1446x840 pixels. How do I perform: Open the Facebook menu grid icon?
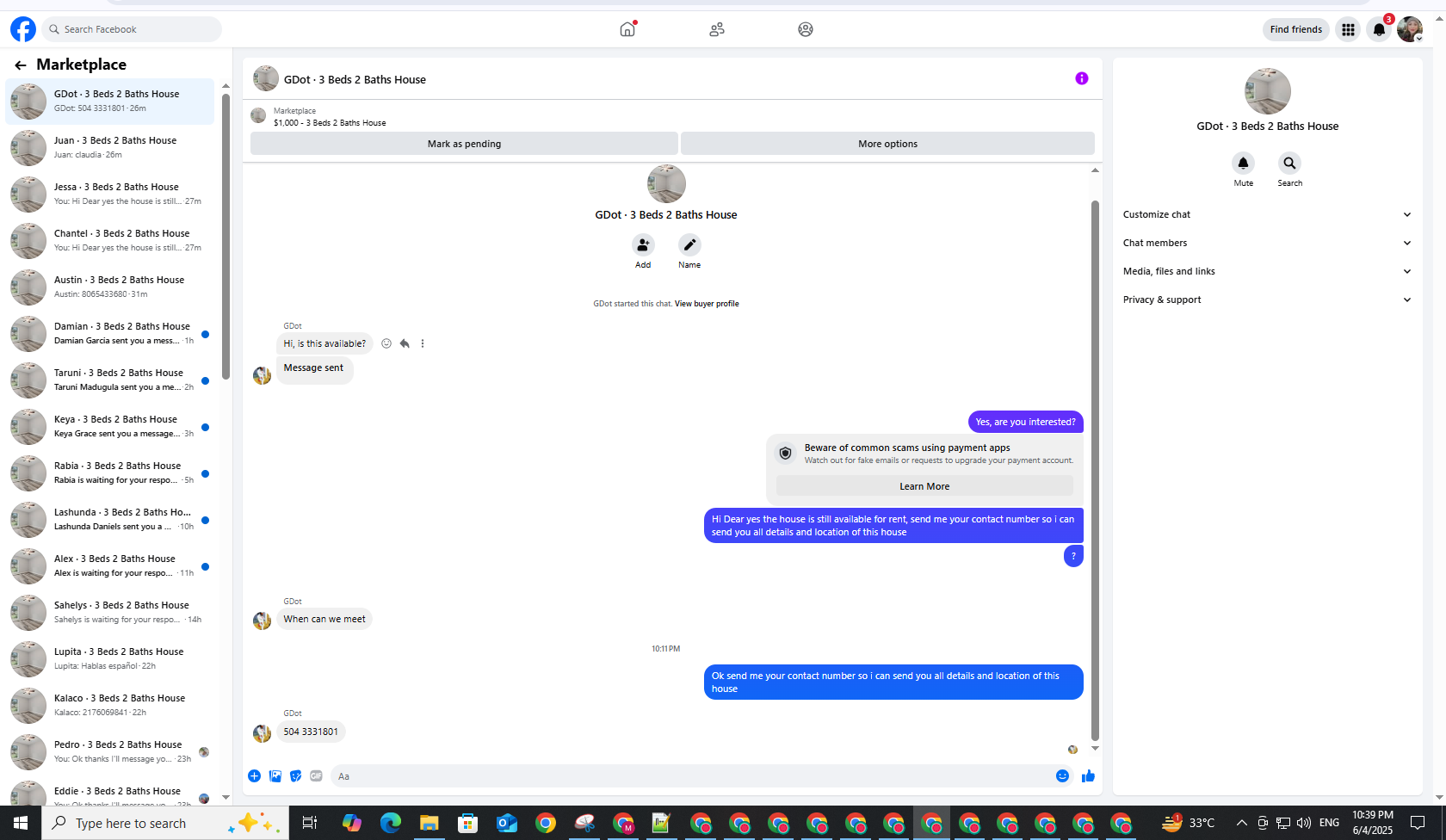pyautogui.click(x=1348, y=29)
